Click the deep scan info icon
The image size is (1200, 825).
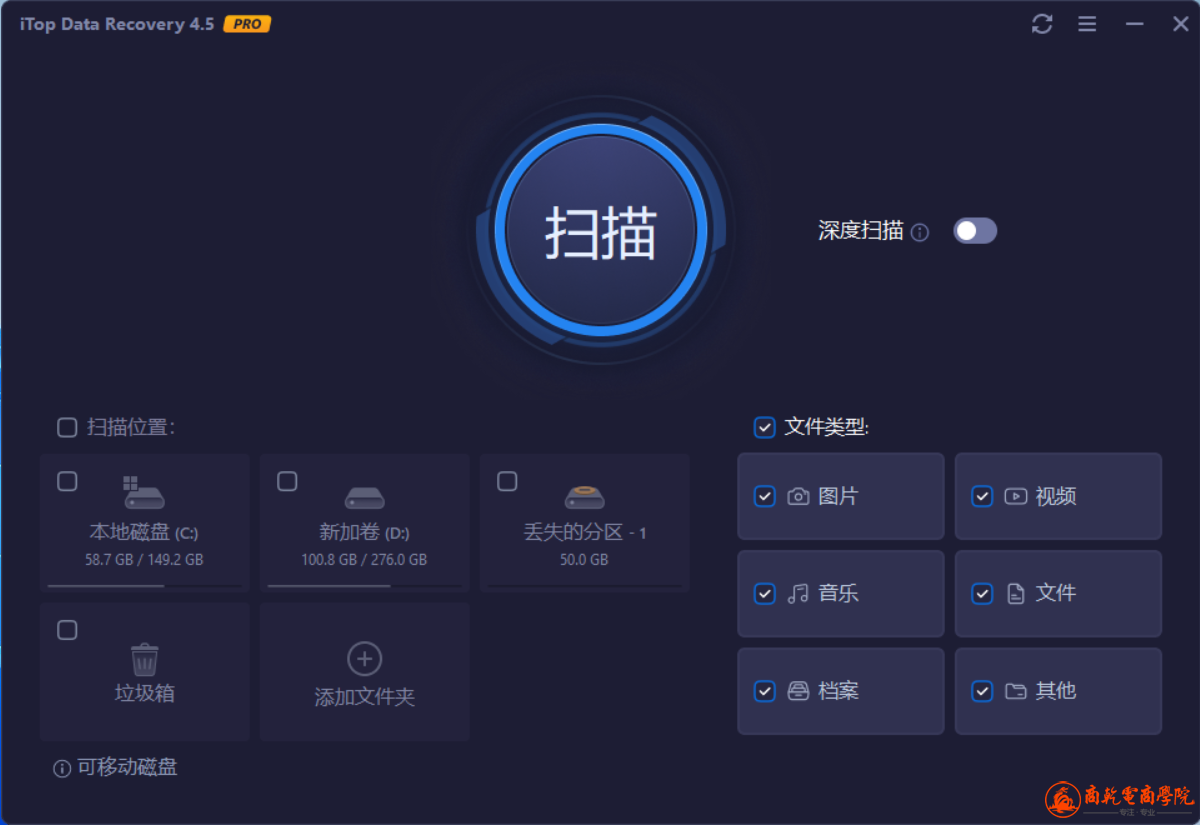coord(920,232)
